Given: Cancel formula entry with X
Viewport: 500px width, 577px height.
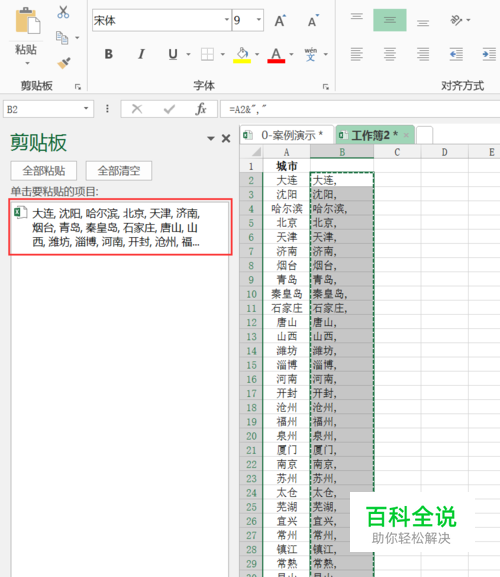Looking at the screenshot, I should [x=137, y=109].
